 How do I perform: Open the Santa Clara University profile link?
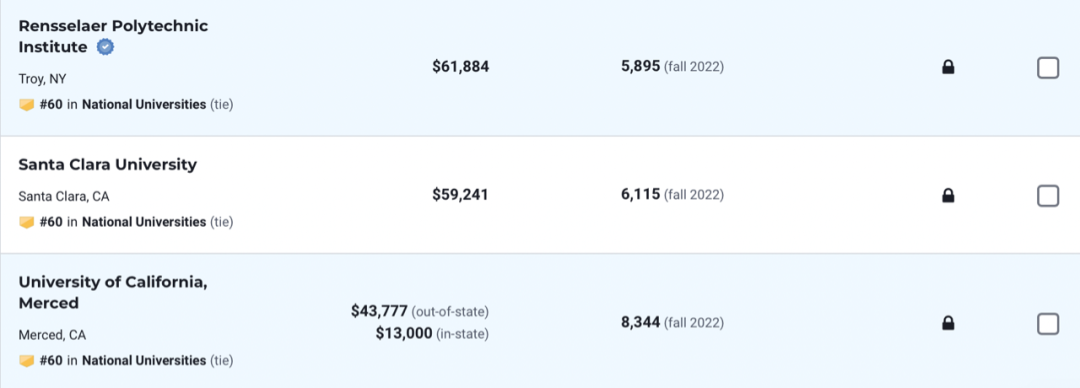(107, 165)
